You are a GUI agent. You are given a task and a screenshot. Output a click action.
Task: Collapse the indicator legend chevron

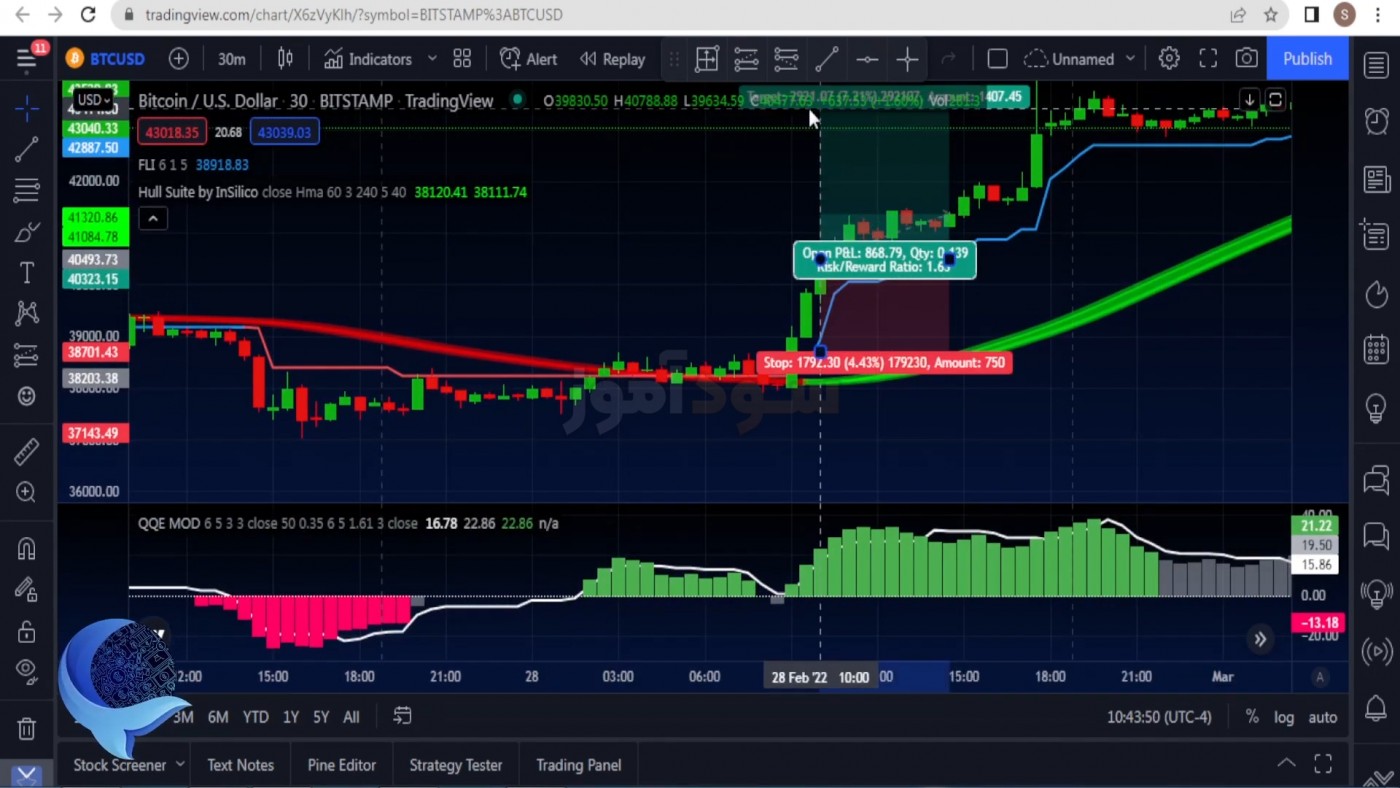(x=153, y=219)
